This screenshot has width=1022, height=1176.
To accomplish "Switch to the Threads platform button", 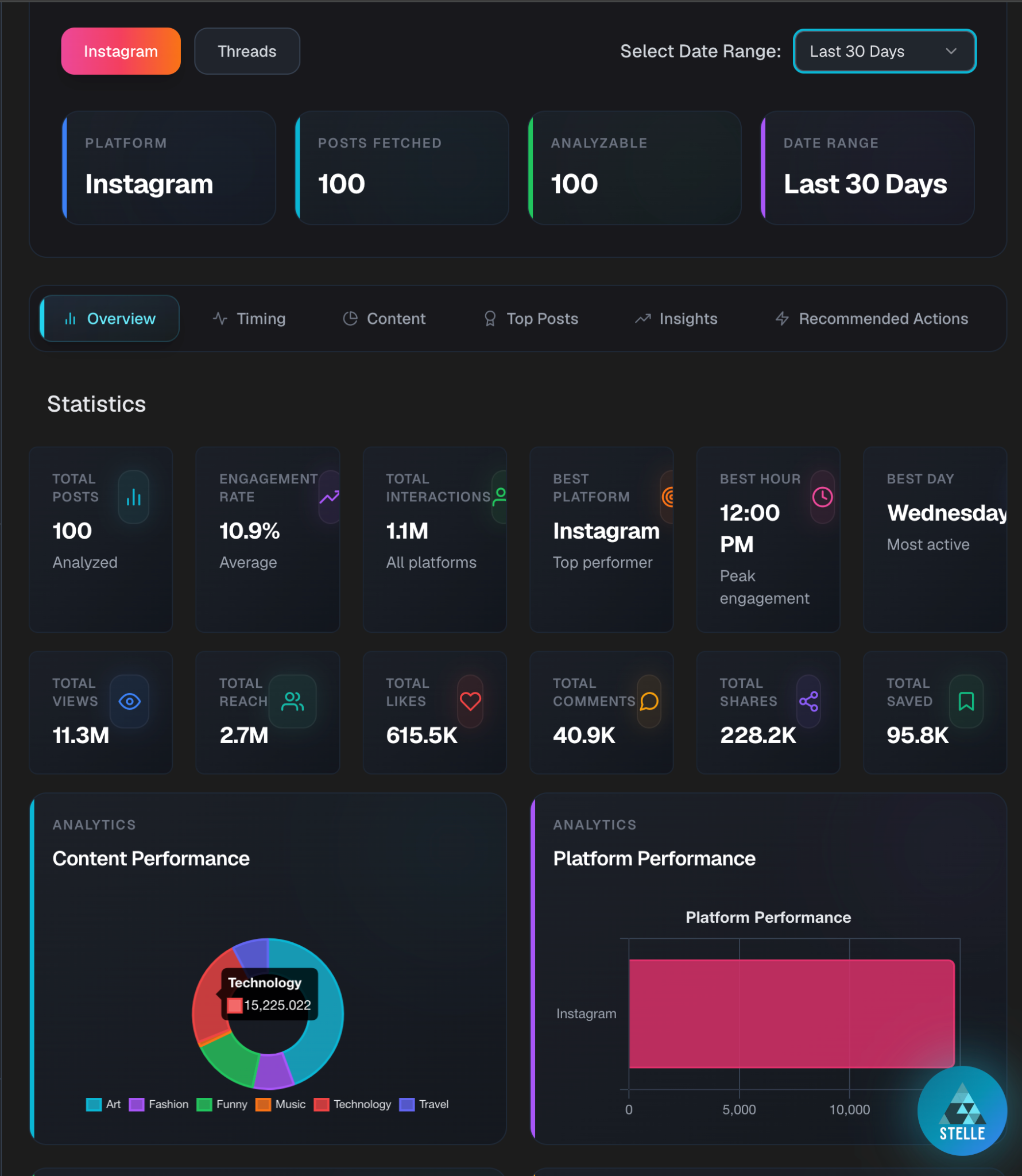I will tap(247, 51).
